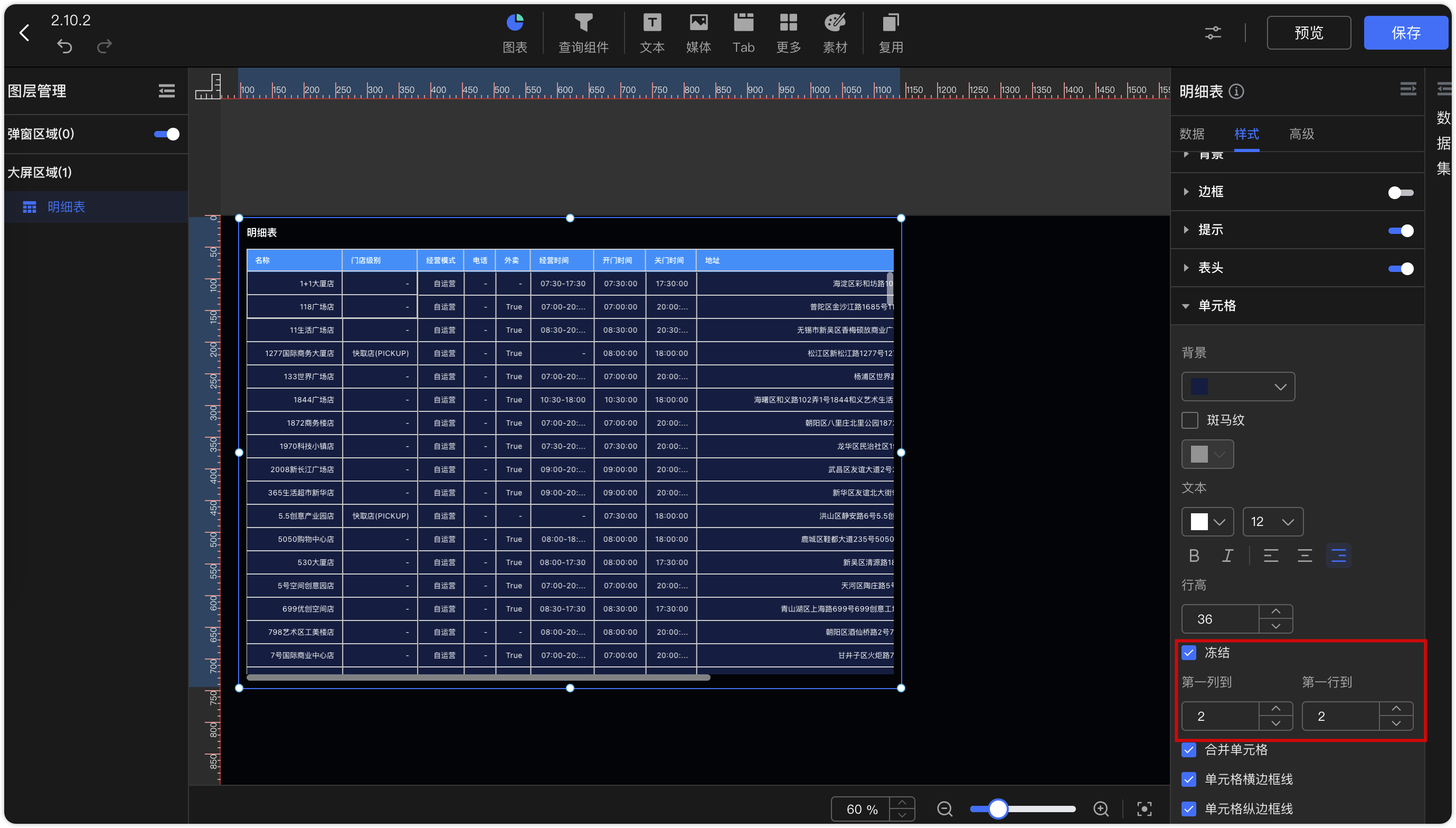Open page settings sliders icon
Image resolution: width=1456 pixels, height=828 pixels.
(x=1213, y=33)
